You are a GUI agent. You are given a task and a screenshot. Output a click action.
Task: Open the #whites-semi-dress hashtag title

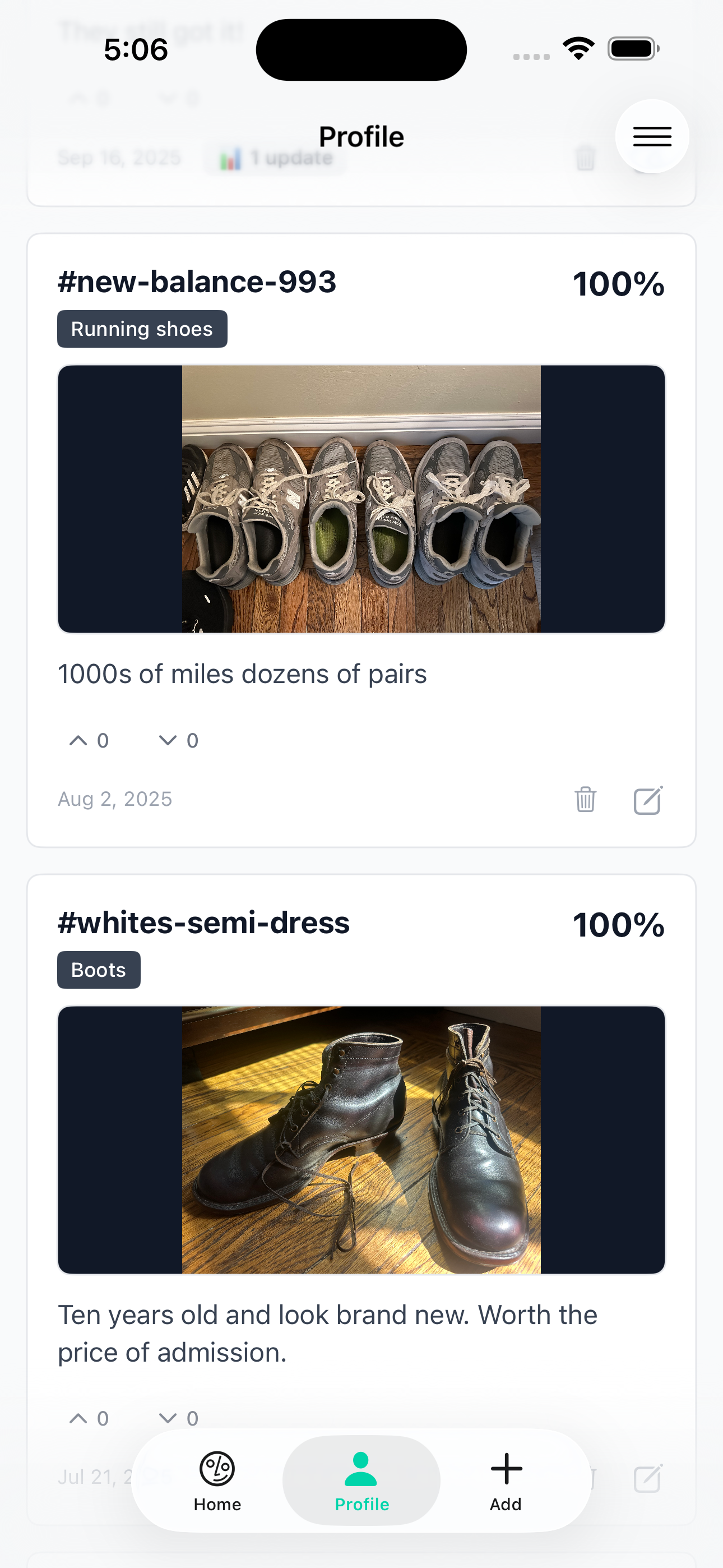pyautogui.click(x=203, y=923)
